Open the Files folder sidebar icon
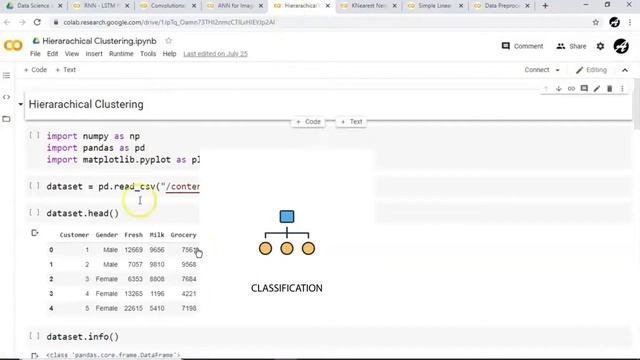This screenshot has height=360, width=640. [6, 119]
